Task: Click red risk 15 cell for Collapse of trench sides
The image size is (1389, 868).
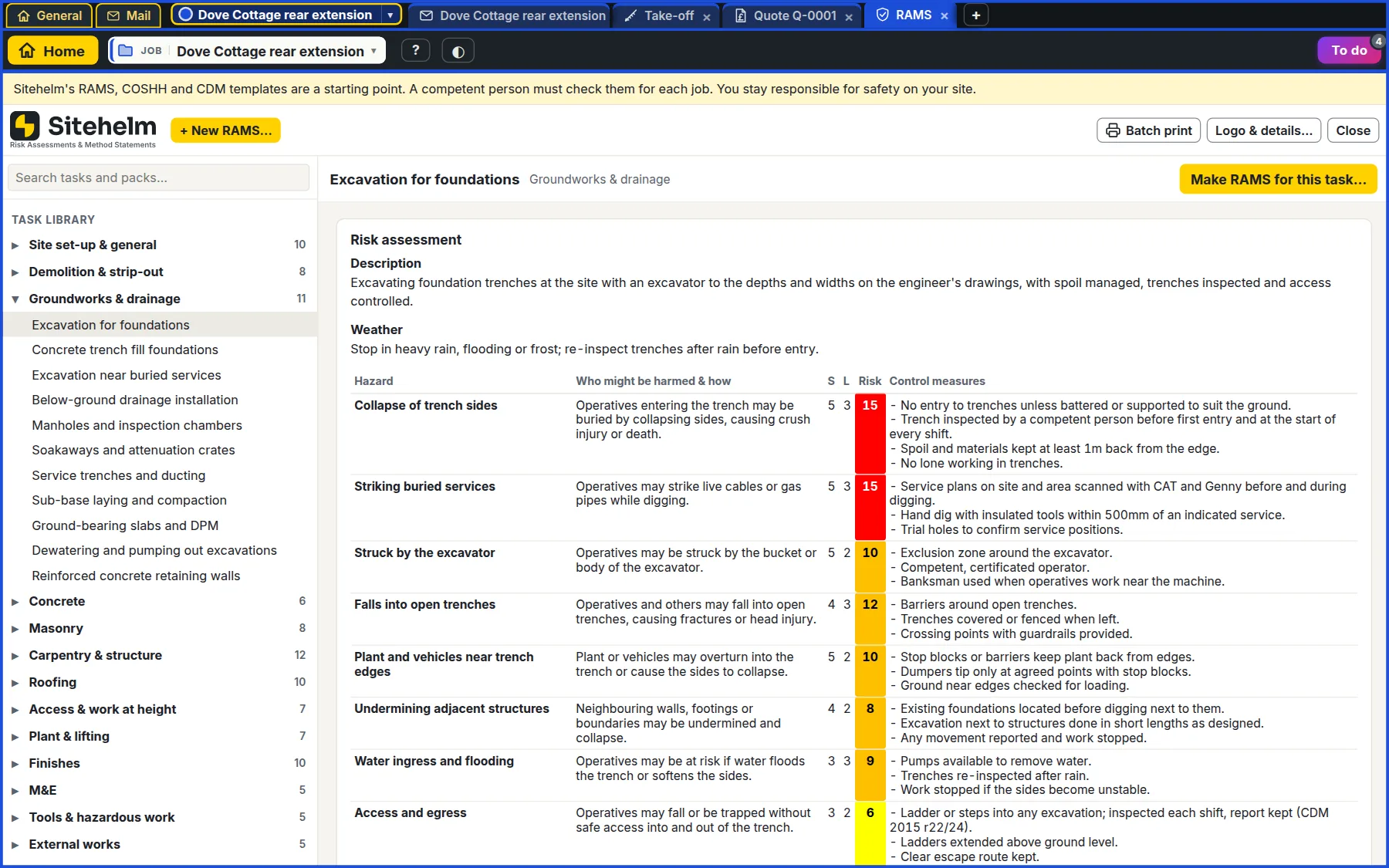Action: [870, 434]
